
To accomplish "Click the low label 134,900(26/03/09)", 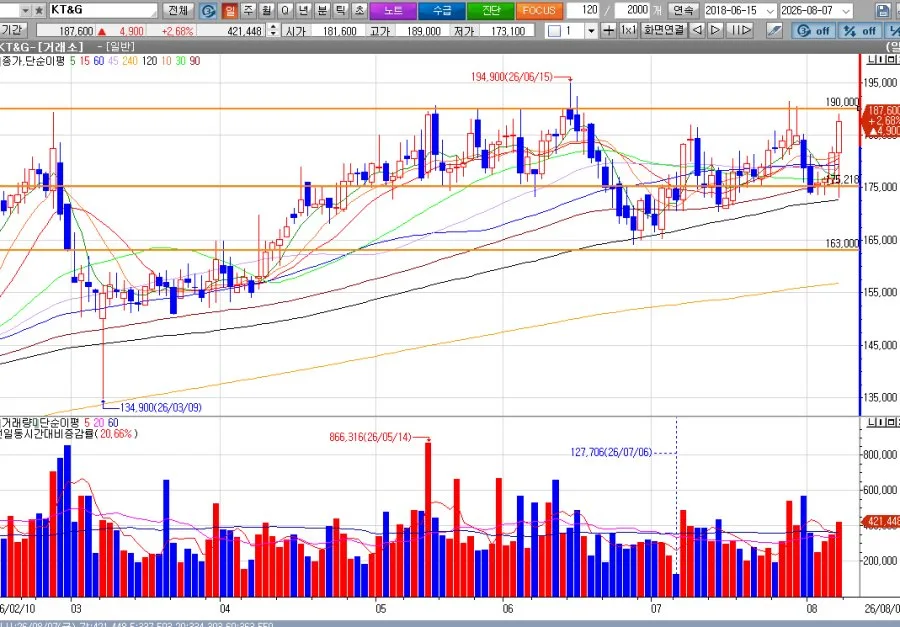I will 161,407.
